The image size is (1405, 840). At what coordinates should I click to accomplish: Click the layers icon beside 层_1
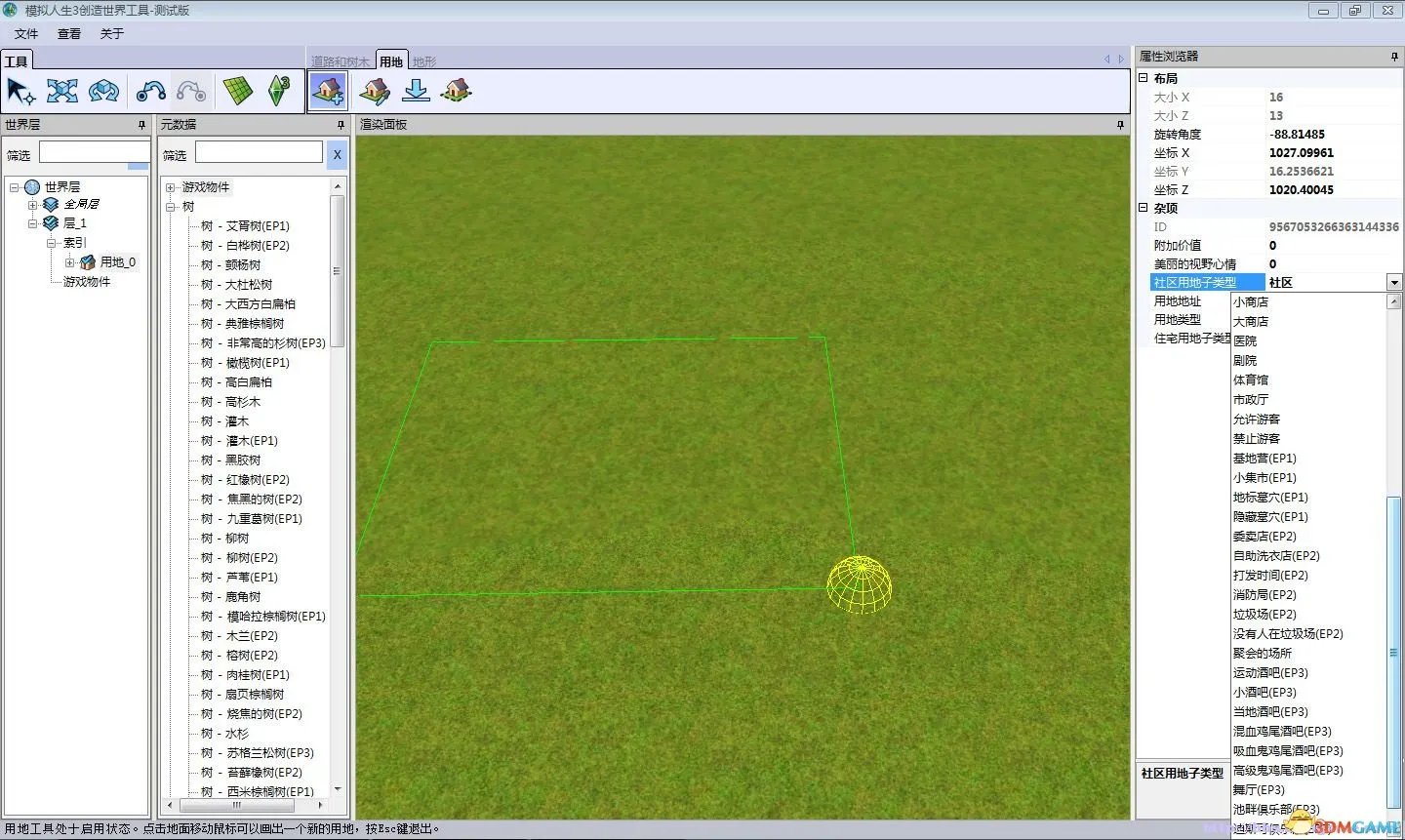(x=51, y=223)
